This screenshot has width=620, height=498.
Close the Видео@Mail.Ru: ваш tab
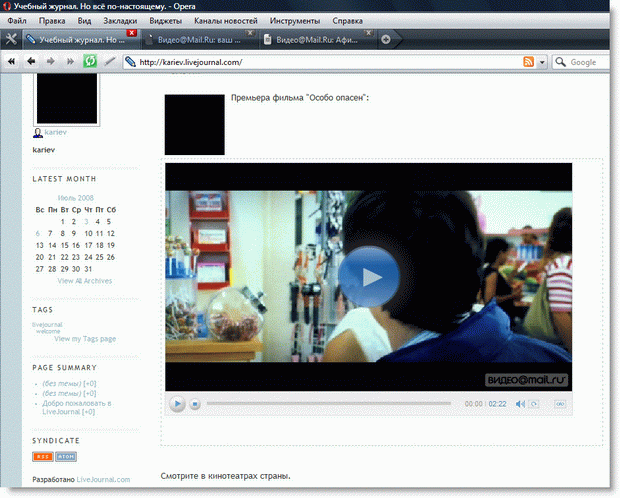(250, 33)
